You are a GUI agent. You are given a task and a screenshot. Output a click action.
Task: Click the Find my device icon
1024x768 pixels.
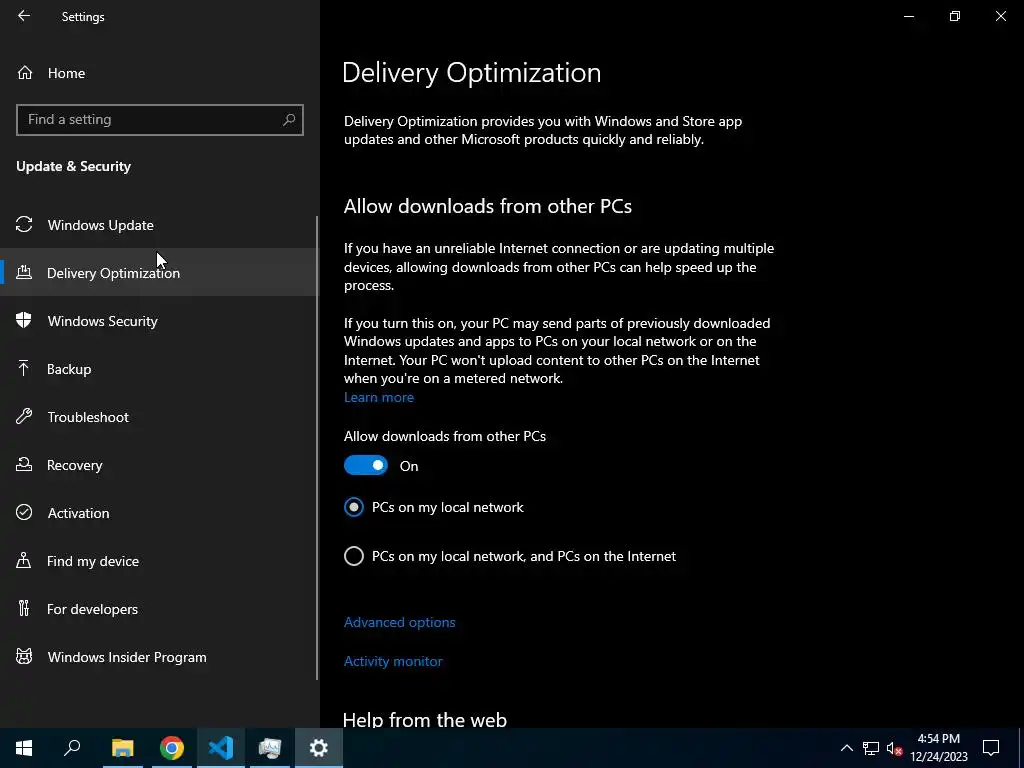(24, 560)
